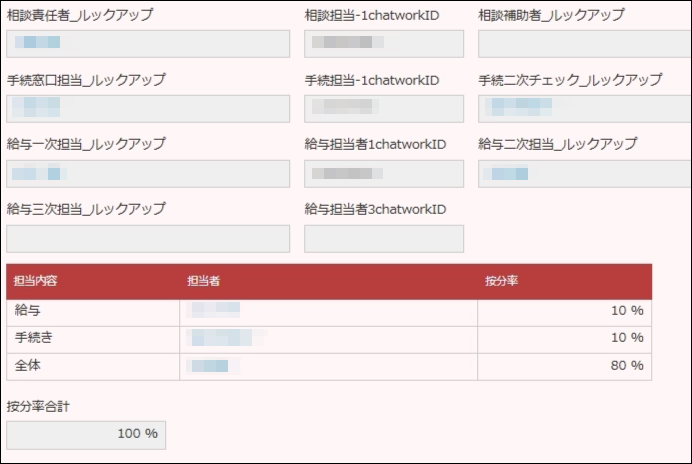Click the 手続二次チェック_ルックアップ label
The height and width of the screenshot is (464, 692).
click(x=570, y=80)
